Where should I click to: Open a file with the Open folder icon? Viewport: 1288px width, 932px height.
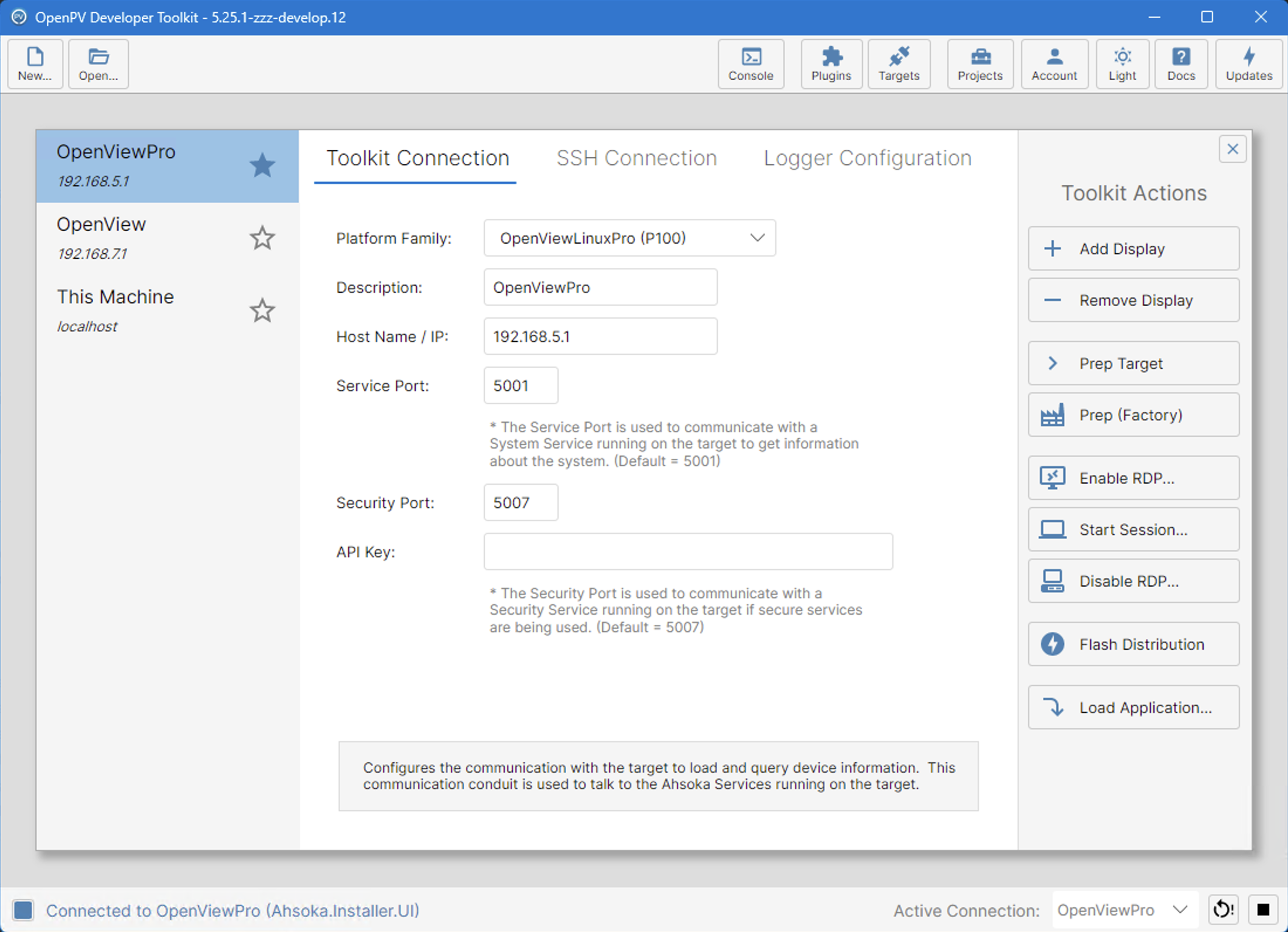tap(98, 64)
